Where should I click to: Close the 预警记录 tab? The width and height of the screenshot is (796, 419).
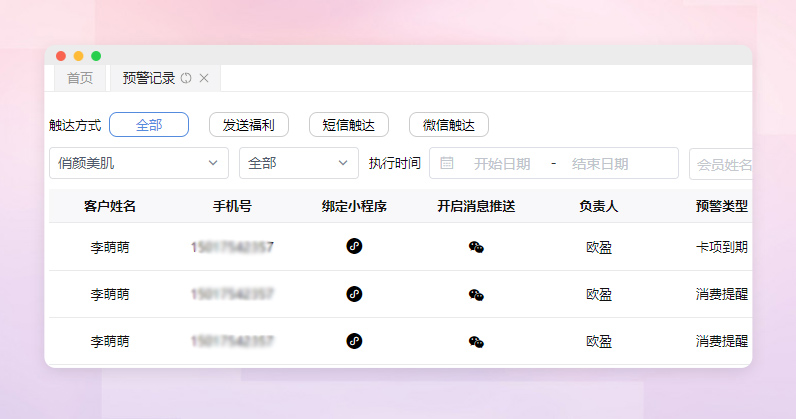[x=204, y=78]
